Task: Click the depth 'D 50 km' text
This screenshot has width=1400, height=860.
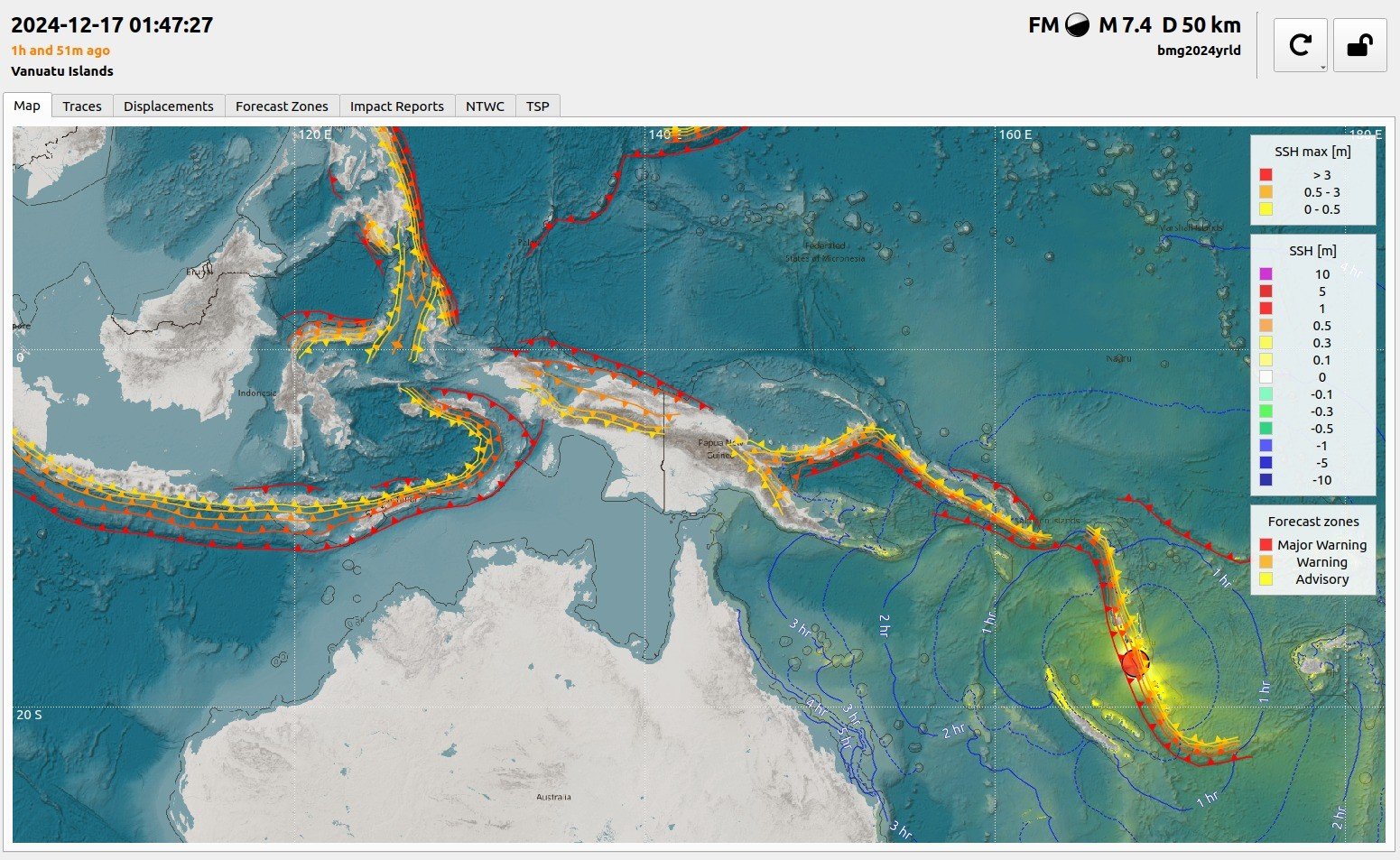Action: coord(1201,25)
